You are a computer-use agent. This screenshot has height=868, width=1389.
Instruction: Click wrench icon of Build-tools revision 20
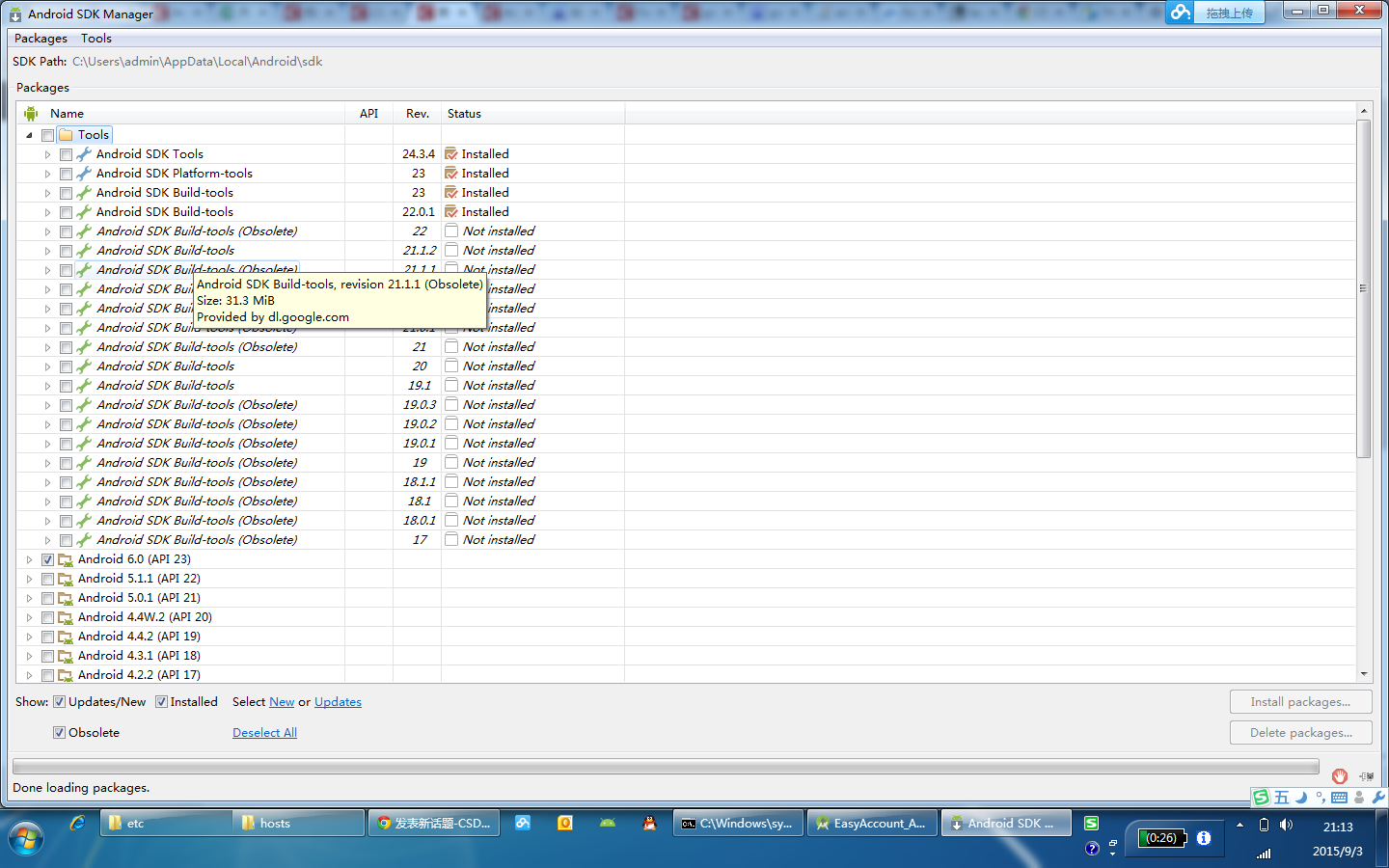(84, 366)
